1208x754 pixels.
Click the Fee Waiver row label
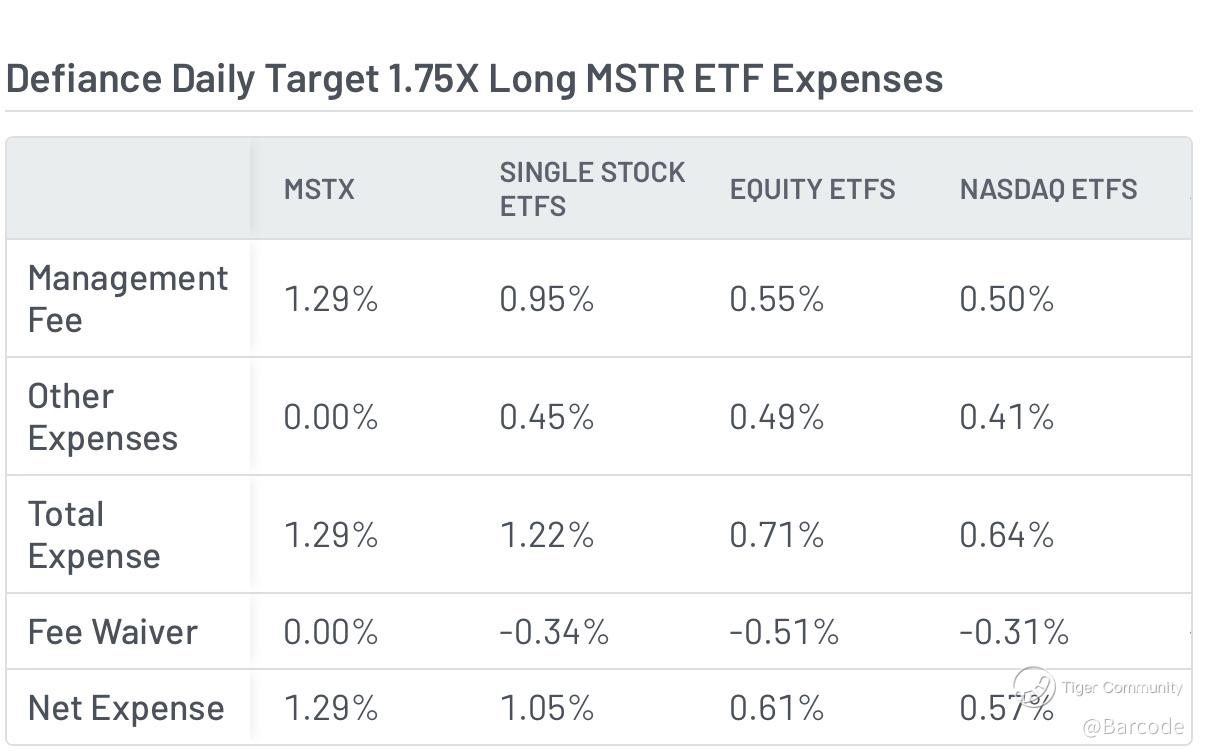pyautogui.click(x=112, y=632)
